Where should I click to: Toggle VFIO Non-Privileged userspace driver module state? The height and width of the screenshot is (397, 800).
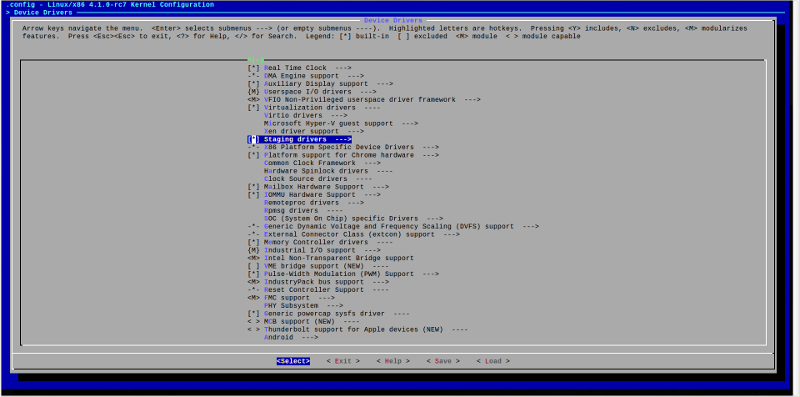coord(254,100)
